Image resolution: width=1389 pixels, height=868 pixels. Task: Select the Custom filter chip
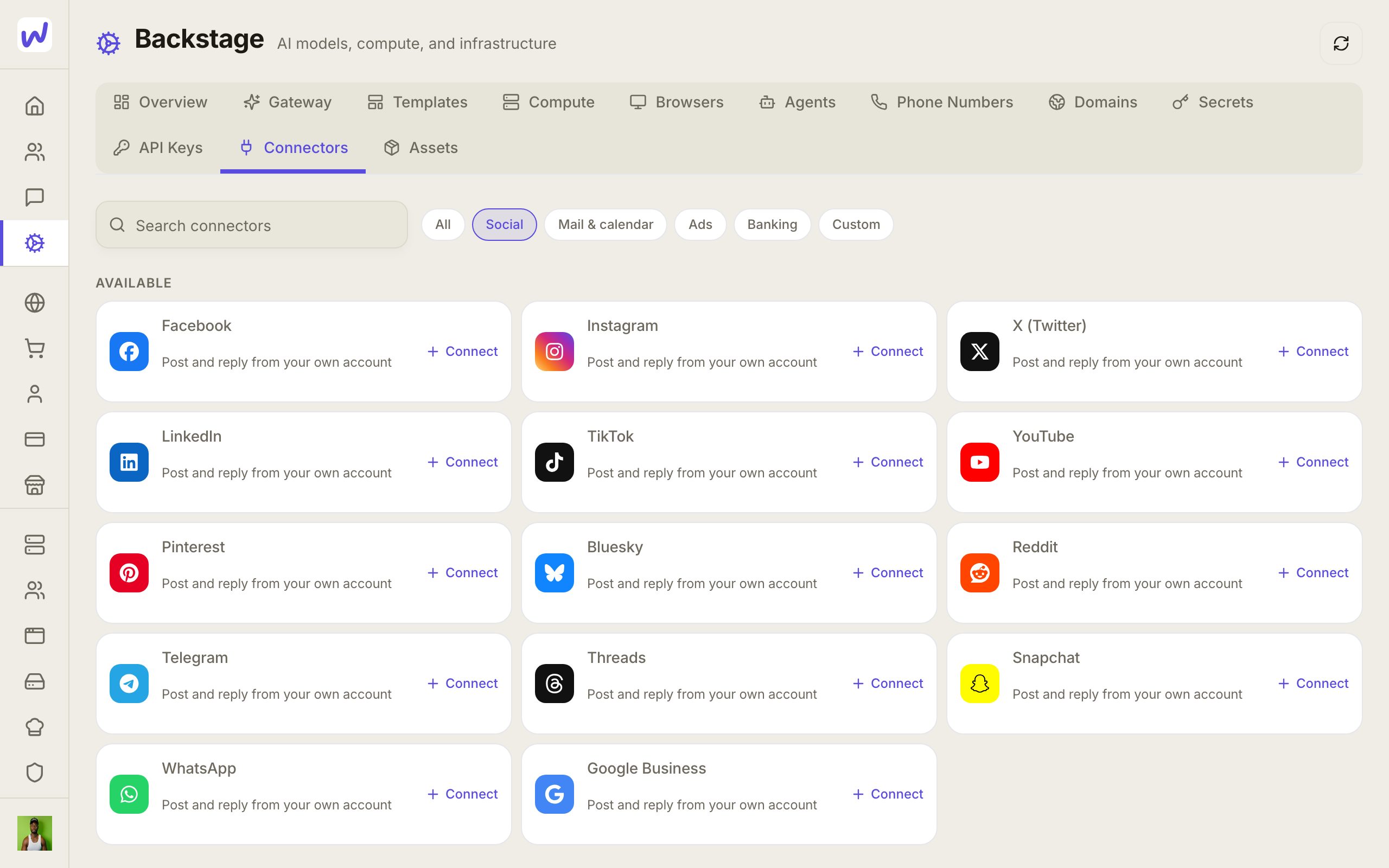coord(856,225)
